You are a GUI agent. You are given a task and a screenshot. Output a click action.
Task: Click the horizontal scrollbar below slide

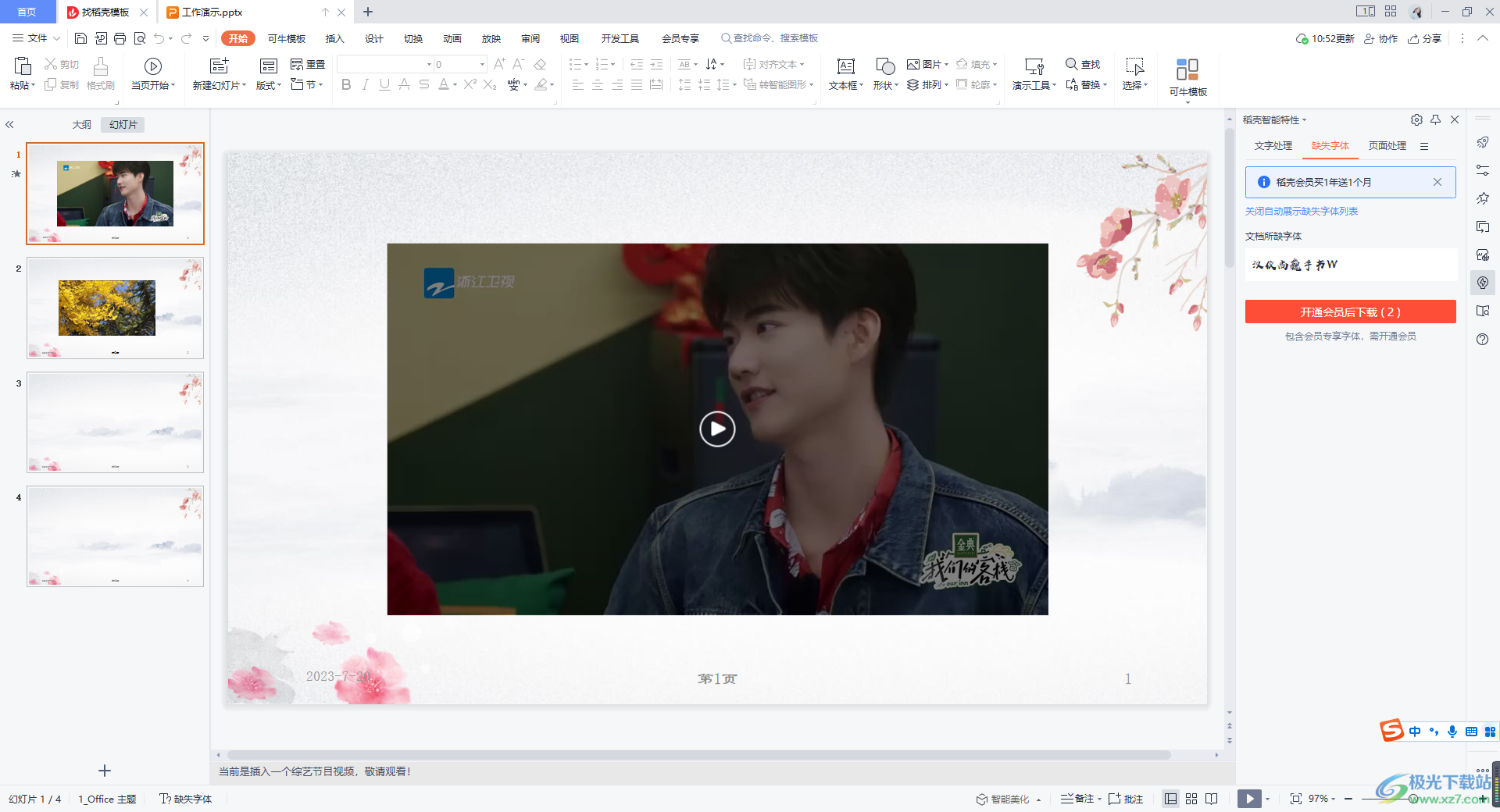point(698,755)
